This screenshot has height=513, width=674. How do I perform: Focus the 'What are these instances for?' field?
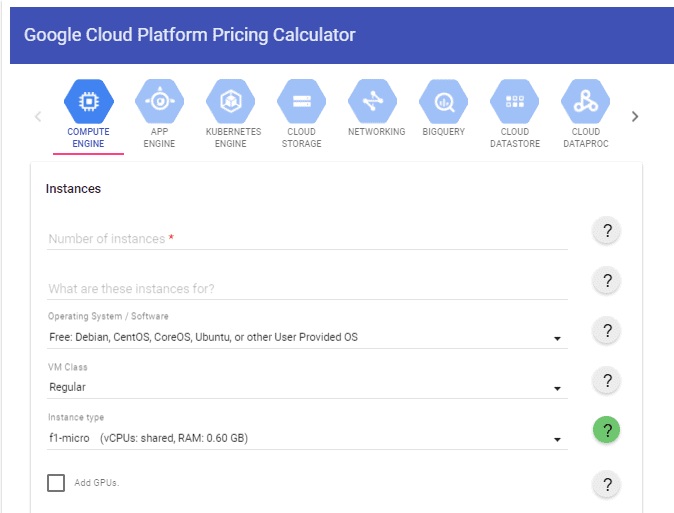tap(307, 289)
